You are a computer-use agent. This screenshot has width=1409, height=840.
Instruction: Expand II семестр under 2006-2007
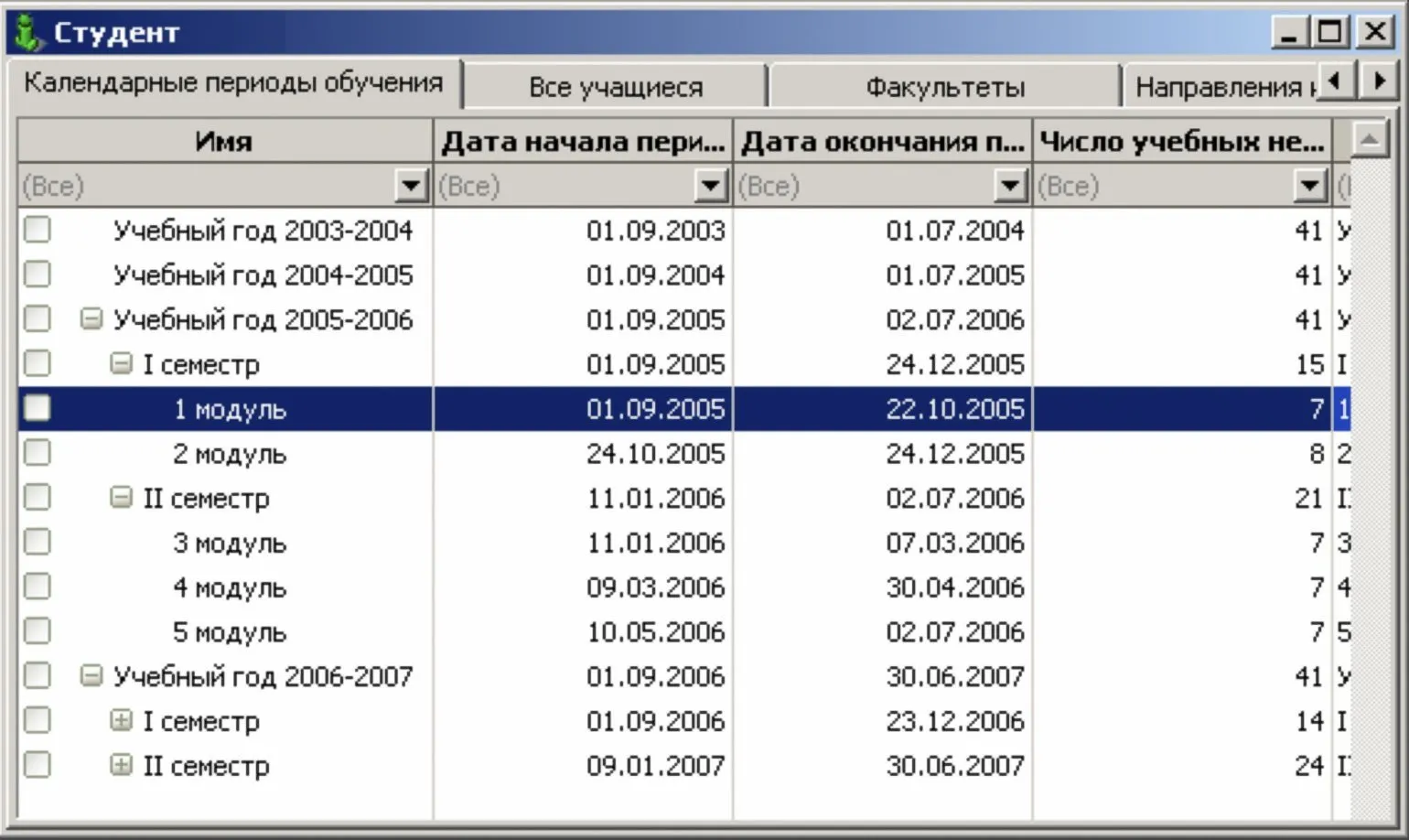click(121, 764)
